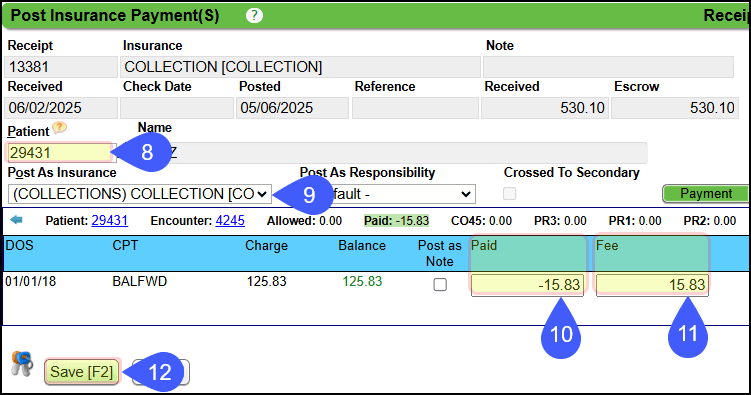The image size is (751, 395).
Task: Click the green Payment button
Action: coord(706,193)
